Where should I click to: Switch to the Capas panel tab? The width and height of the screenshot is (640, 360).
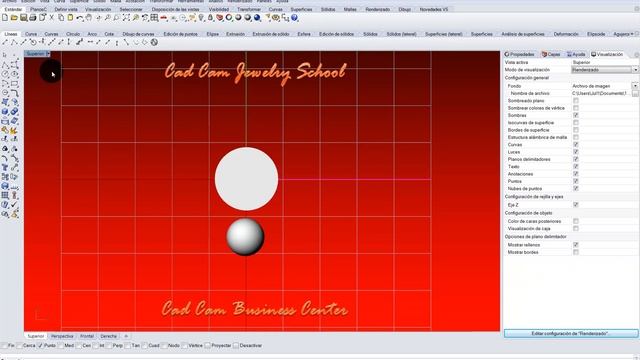[x=551, y=54]
